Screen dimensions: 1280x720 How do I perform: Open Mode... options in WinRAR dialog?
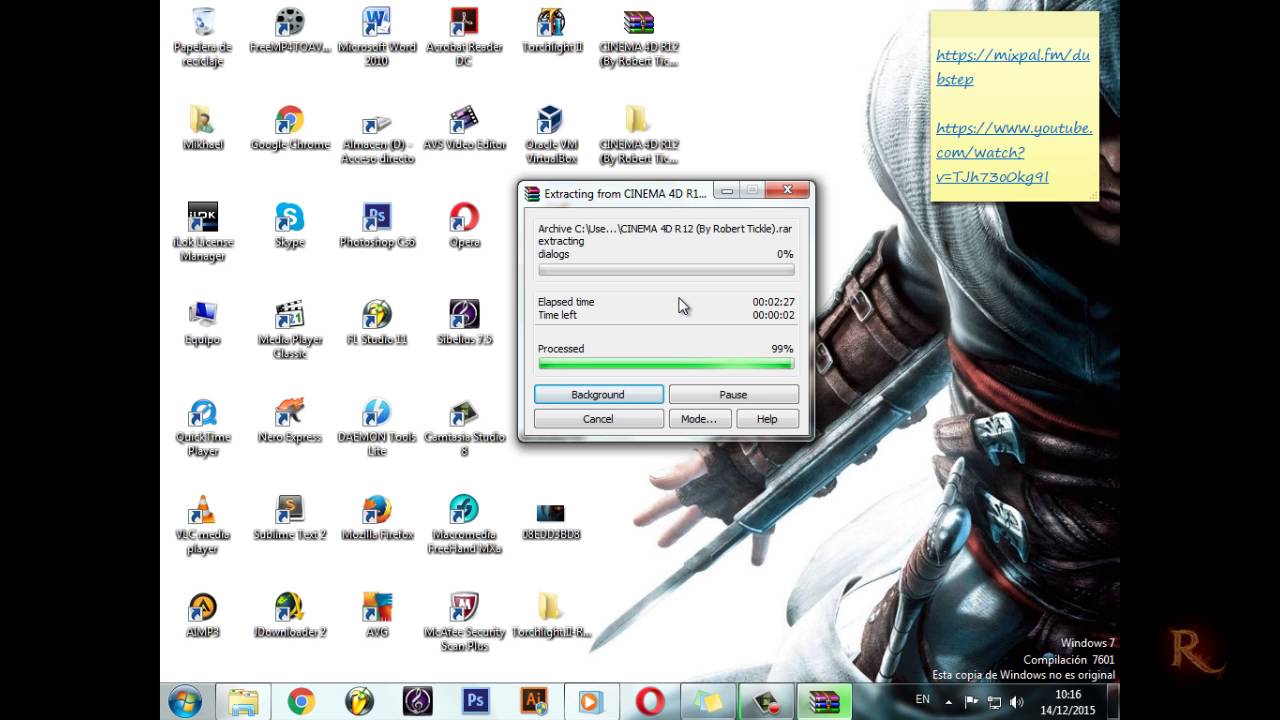699,419
